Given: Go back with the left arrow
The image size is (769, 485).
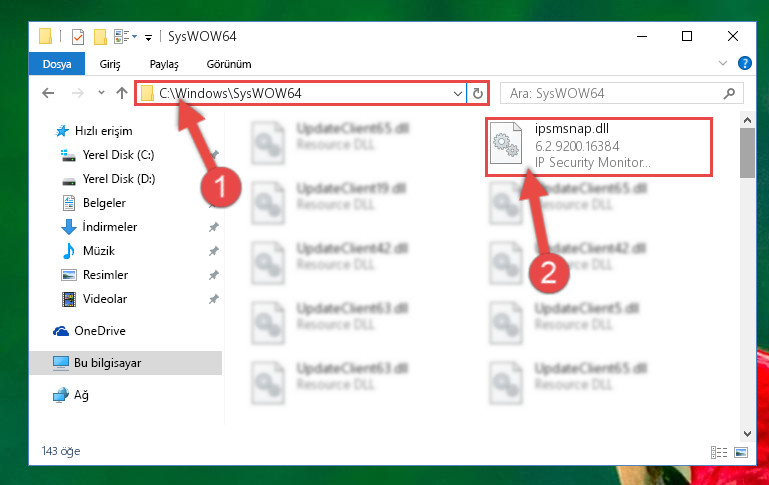Looking at the screenshot, I should tap(48, 93).
